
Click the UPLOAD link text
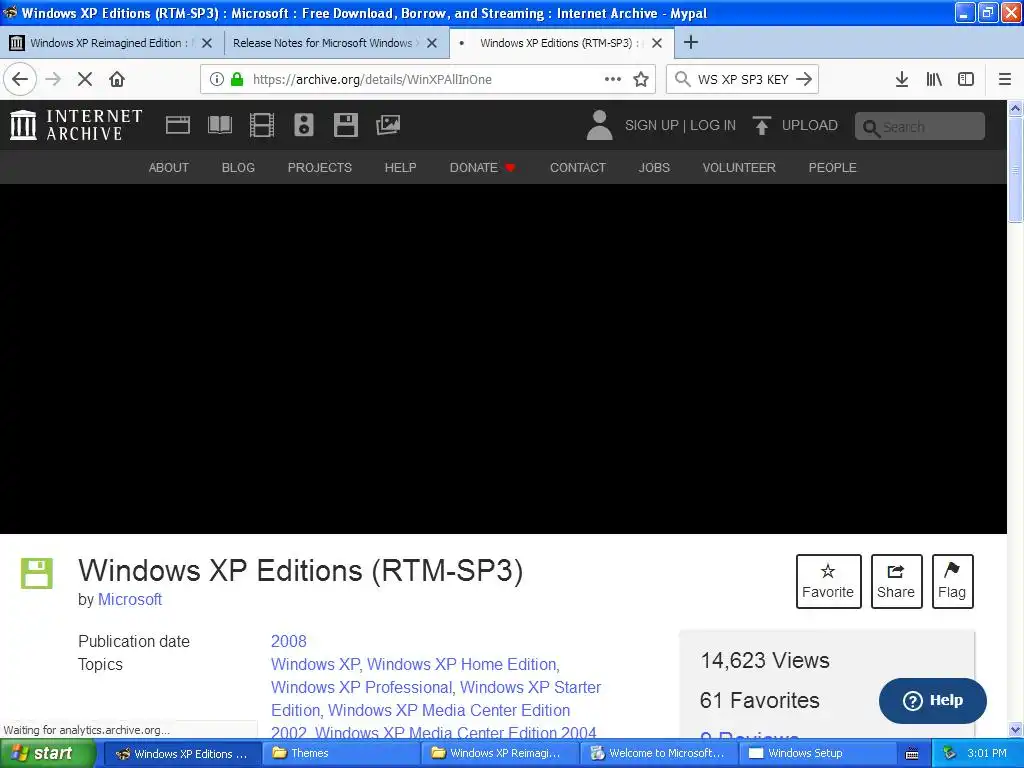[810, 125]
